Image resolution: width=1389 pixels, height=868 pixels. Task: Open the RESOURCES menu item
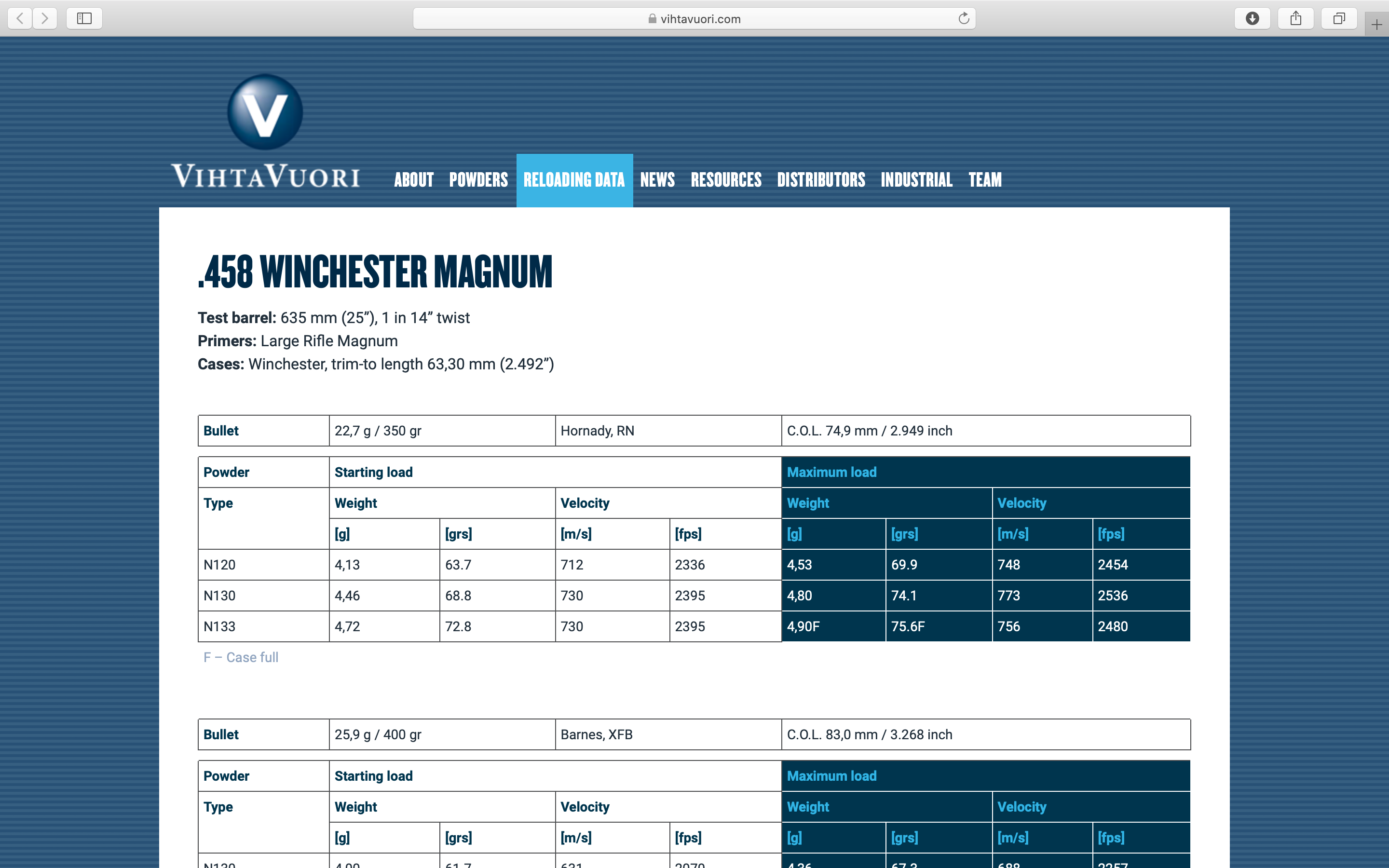726,180
